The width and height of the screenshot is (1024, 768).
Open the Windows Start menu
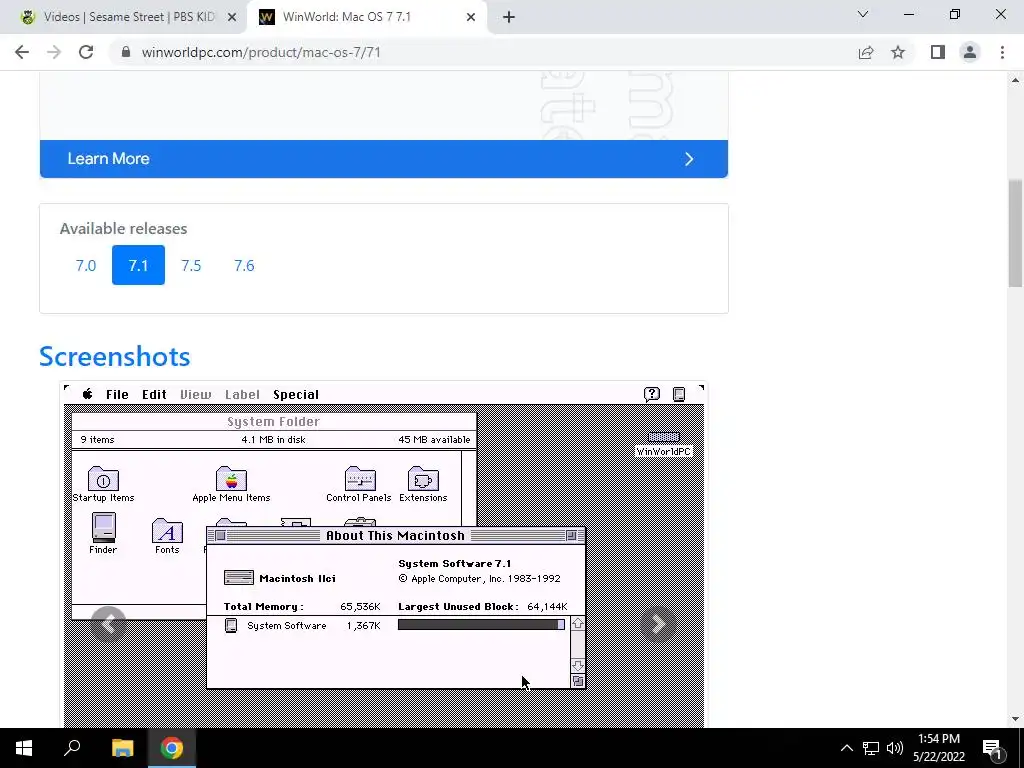(24, 748)
